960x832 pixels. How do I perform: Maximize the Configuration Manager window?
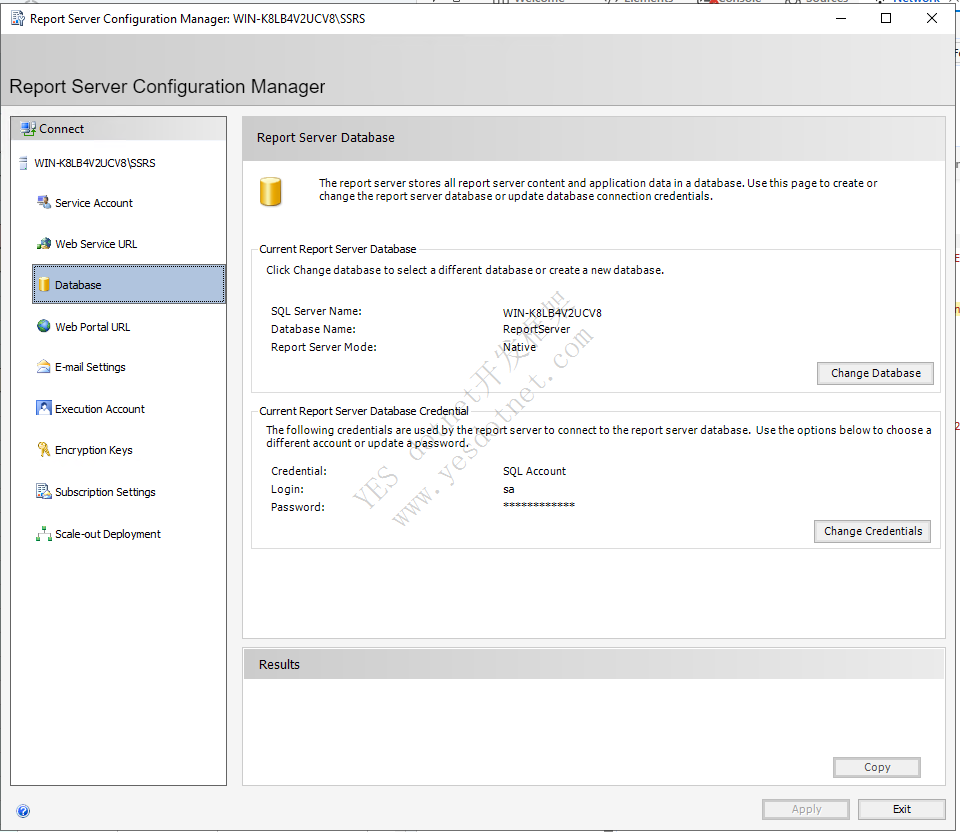click(885, 18)
